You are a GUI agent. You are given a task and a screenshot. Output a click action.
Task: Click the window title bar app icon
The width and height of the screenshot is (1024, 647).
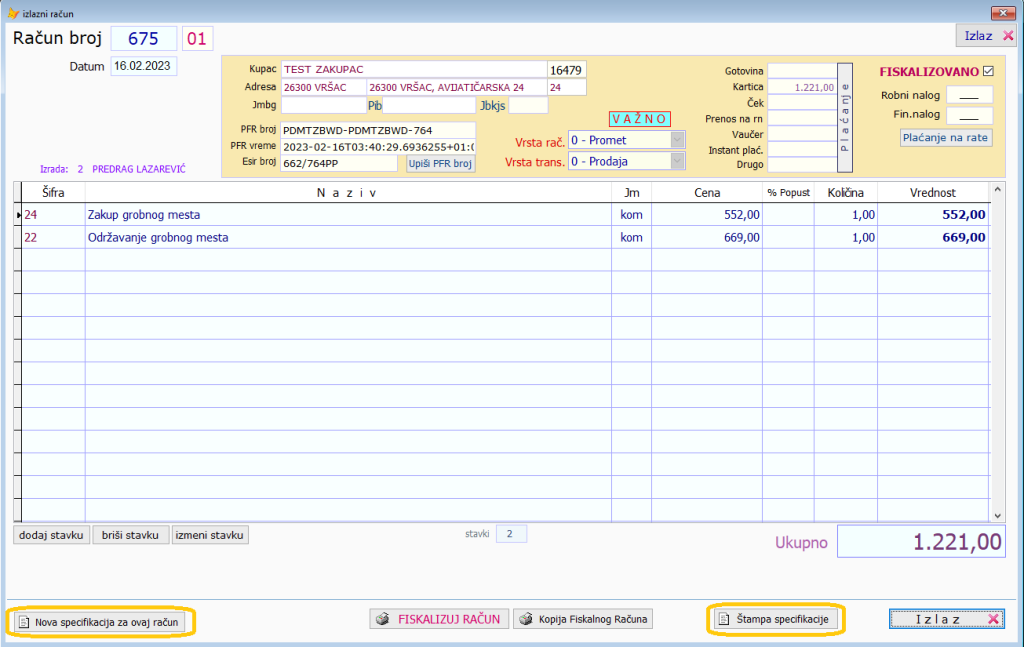13,13
